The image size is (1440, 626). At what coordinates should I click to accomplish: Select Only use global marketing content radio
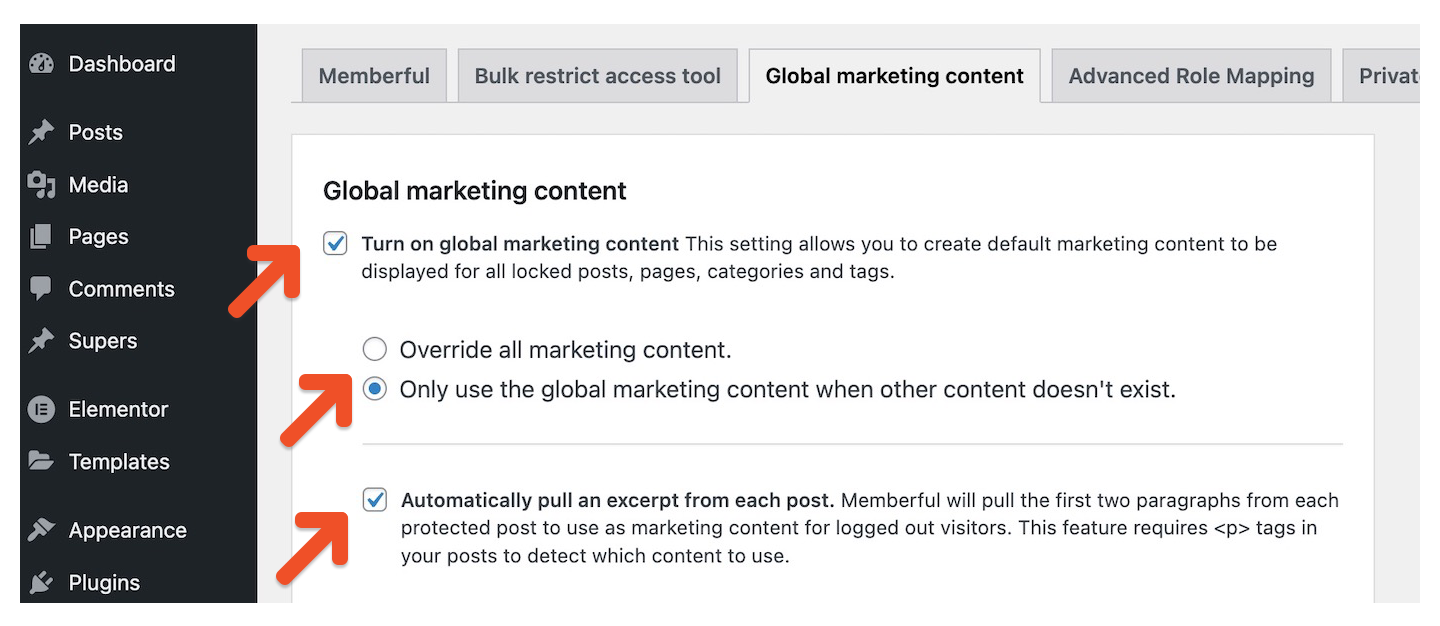click(374, 389)
